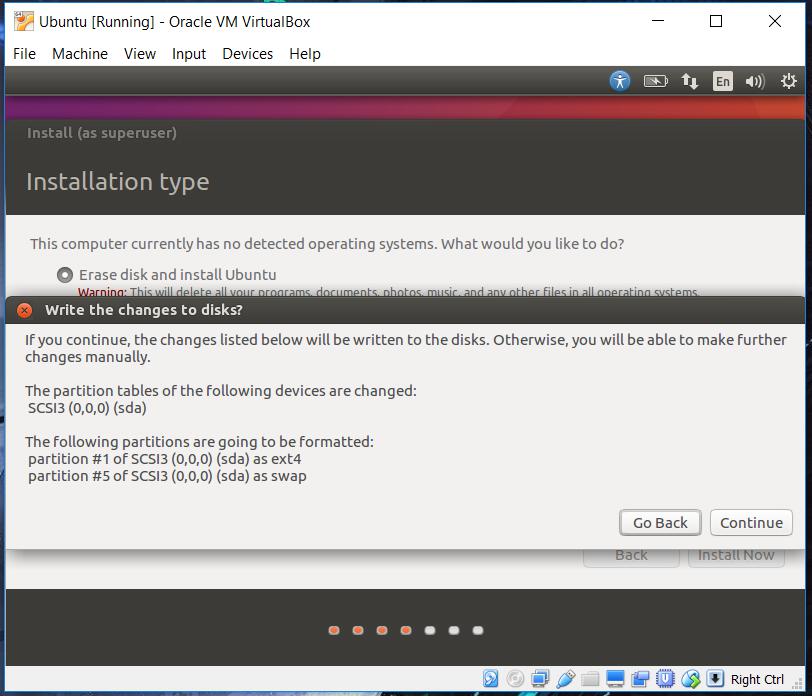Open the Help menu
The image size is (812, 696).
[x=304, y=54]
